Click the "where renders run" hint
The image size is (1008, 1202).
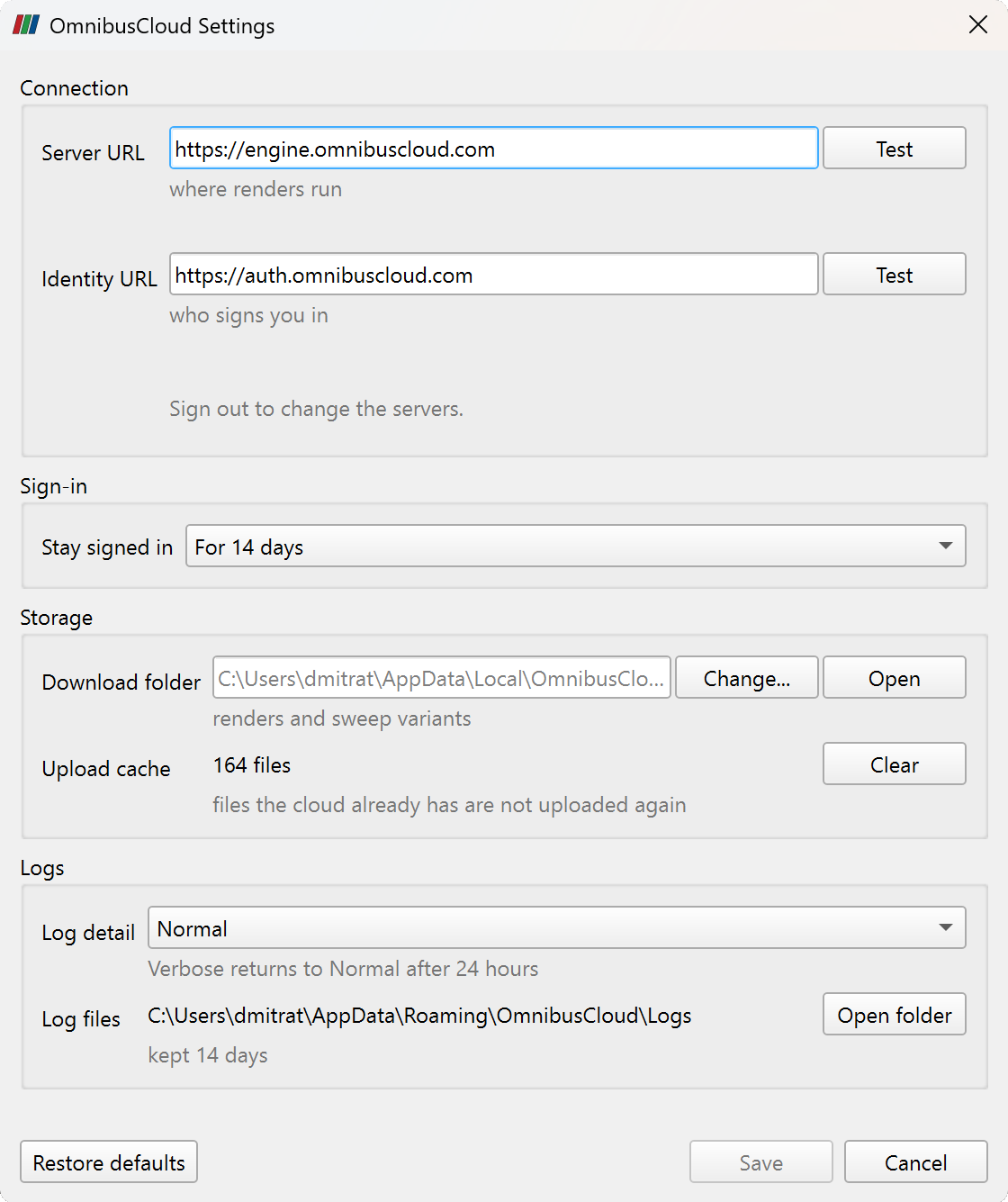click(256, 189)
